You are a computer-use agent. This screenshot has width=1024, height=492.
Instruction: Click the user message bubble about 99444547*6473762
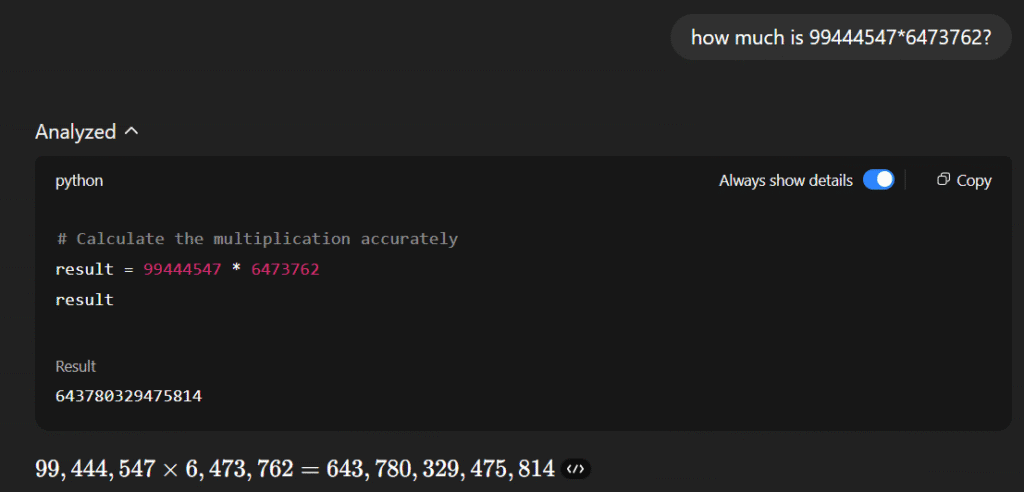point(841,37)
